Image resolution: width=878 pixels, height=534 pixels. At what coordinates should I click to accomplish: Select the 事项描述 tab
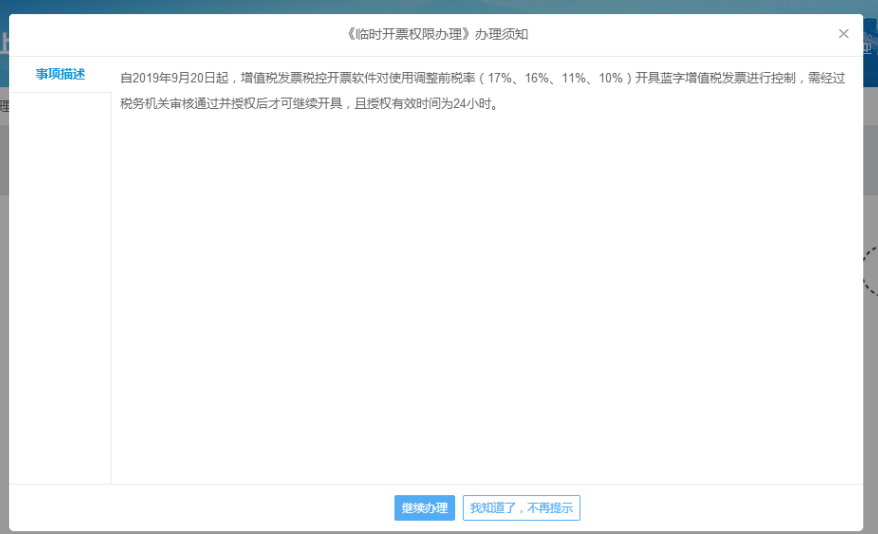[60, 74]
